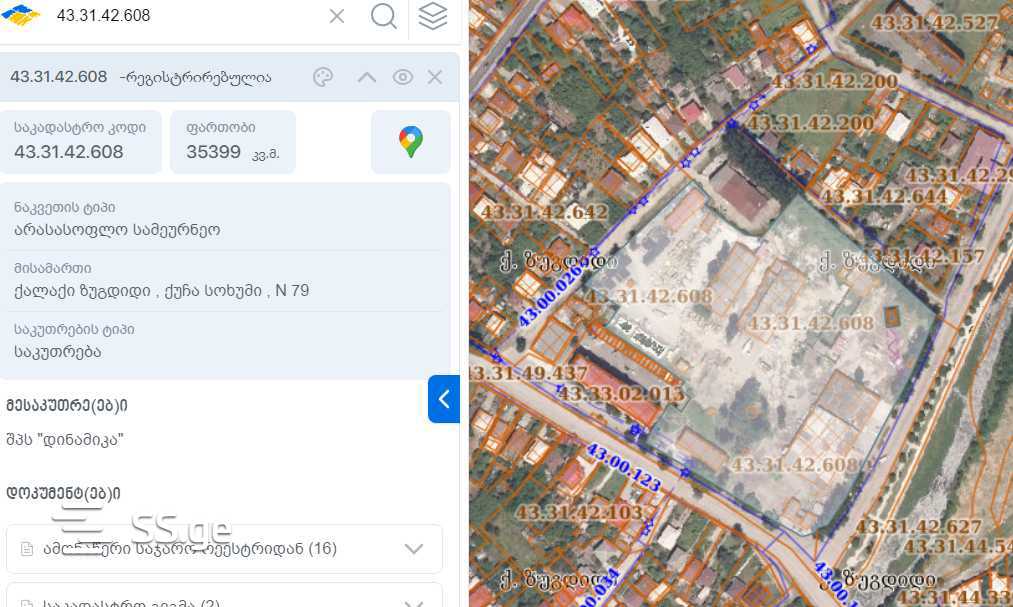This screenshot has width=1013, height=607.
Task: Select parcel label 43.31.42.642 on map
Action: click(x=544, y=212)
